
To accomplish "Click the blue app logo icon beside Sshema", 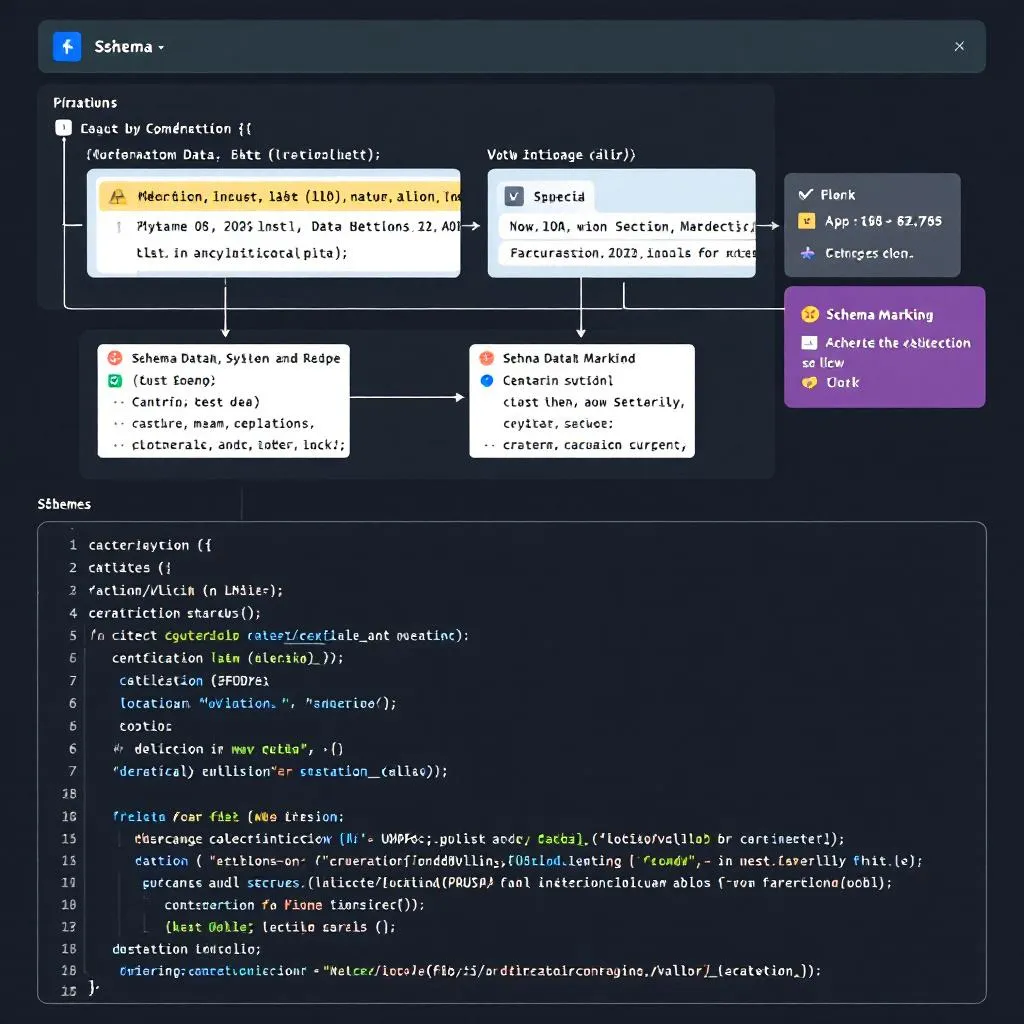I will [x=67, y=47].
